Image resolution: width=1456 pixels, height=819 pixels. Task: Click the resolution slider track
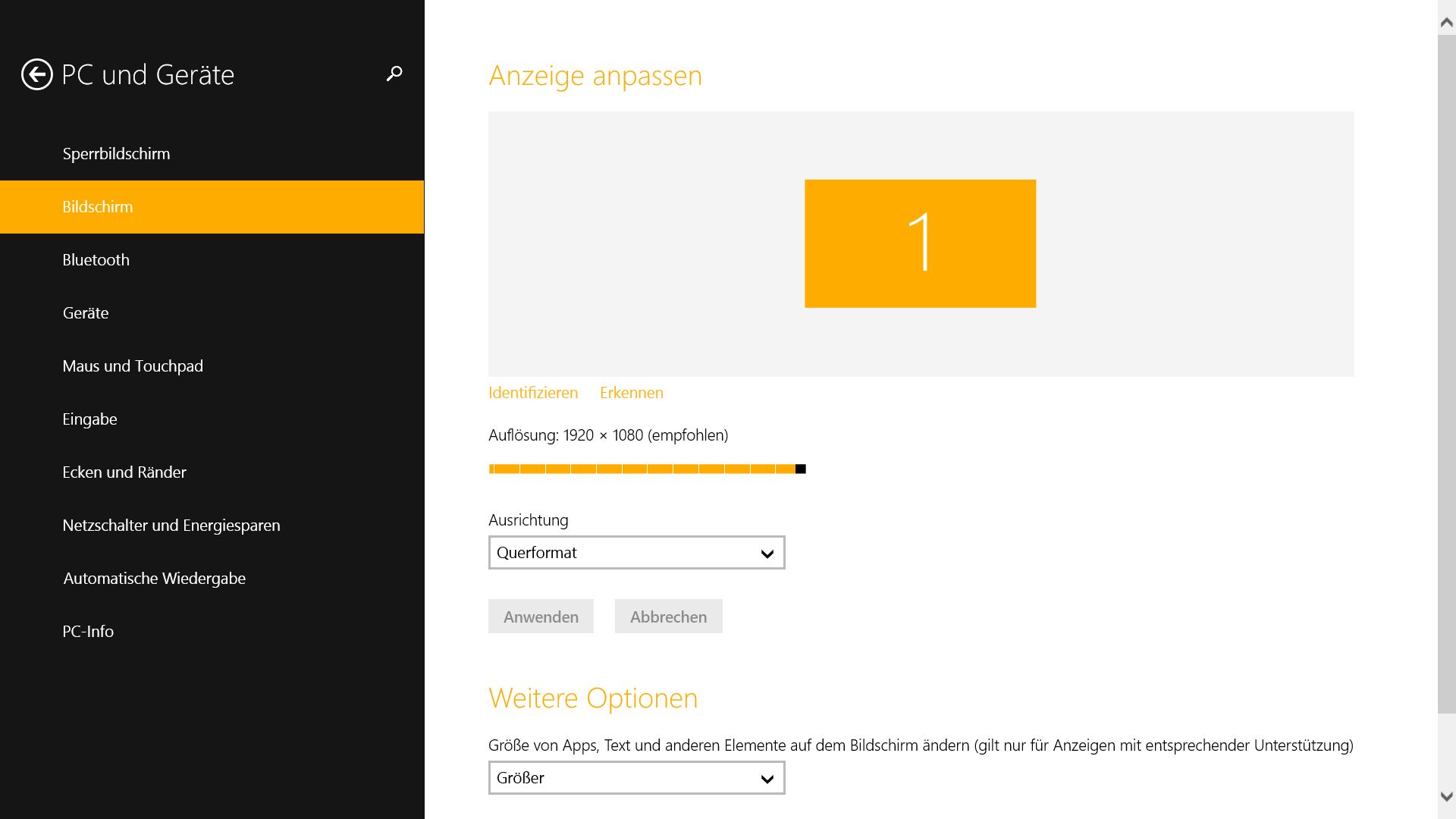point(645,469)
